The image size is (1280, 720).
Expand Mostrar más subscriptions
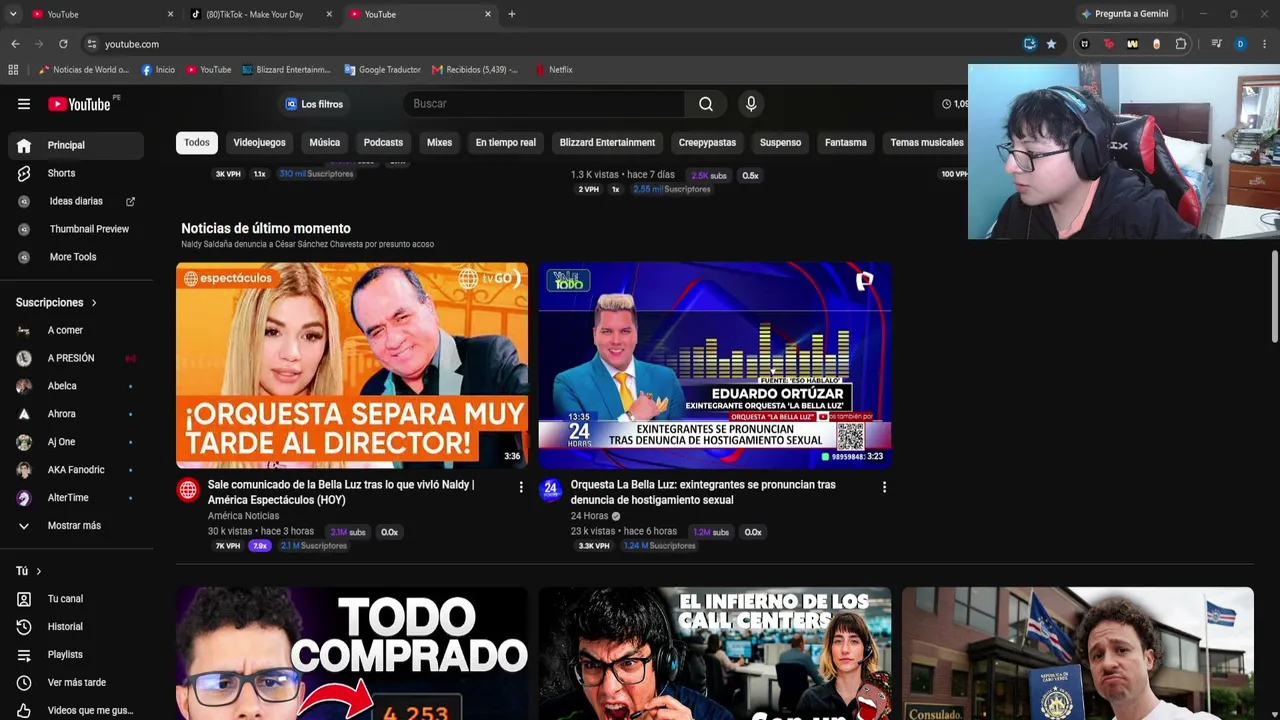coord(76,526)
